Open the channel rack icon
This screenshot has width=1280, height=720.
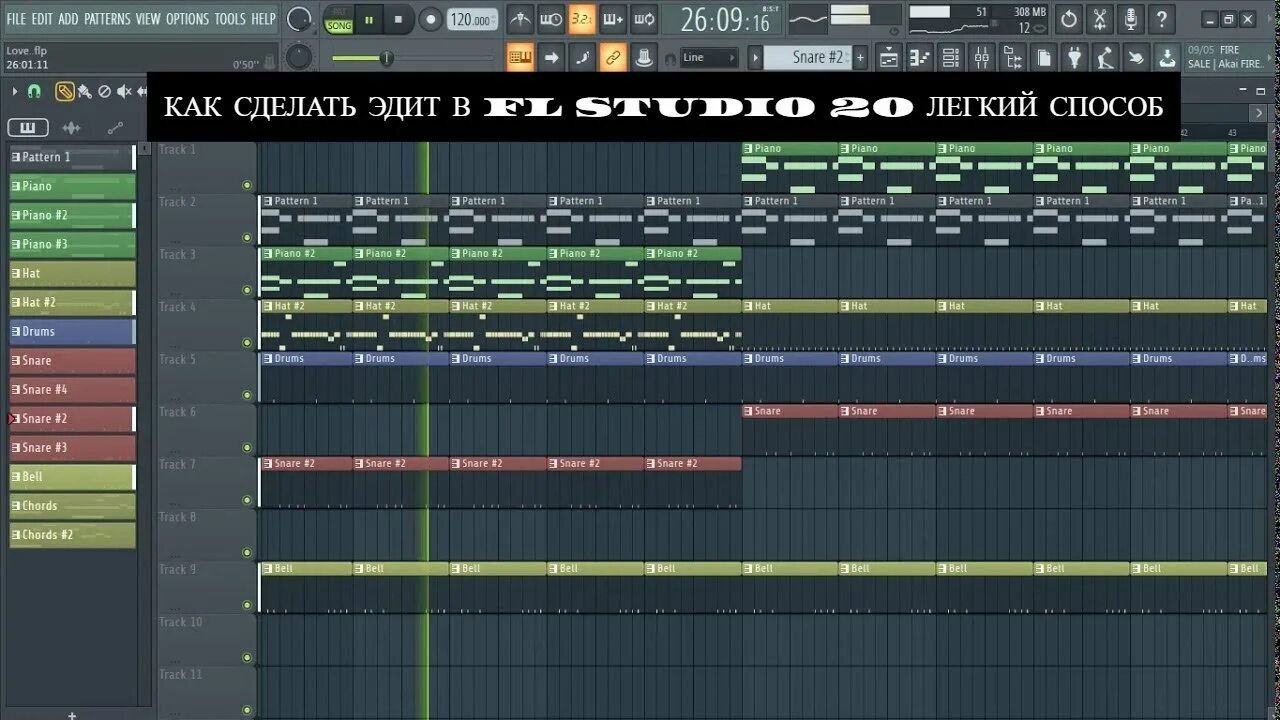(x=950, y=58)
